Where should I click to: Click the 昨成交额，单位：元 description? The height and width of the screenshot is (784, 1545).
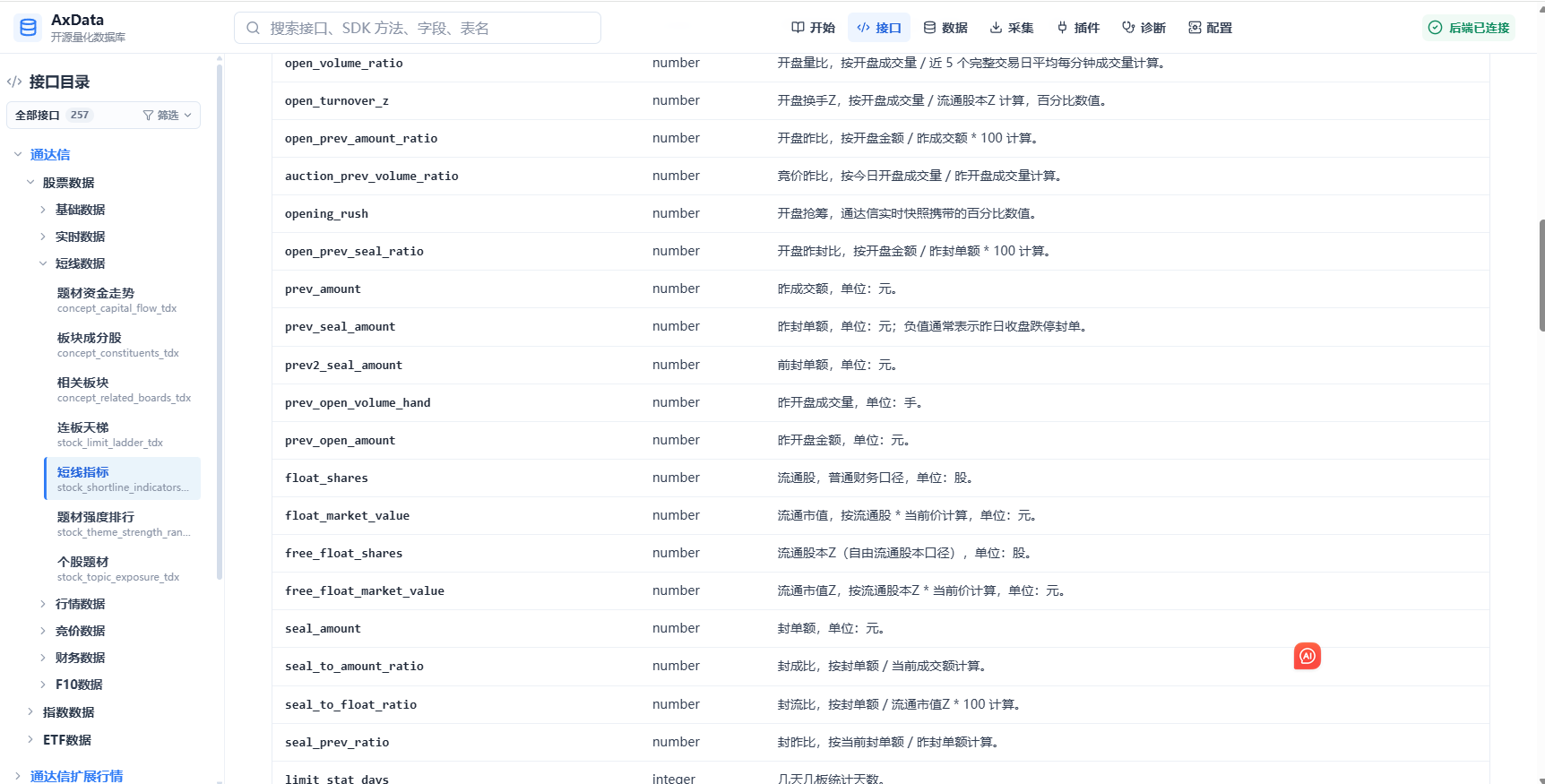837,289
